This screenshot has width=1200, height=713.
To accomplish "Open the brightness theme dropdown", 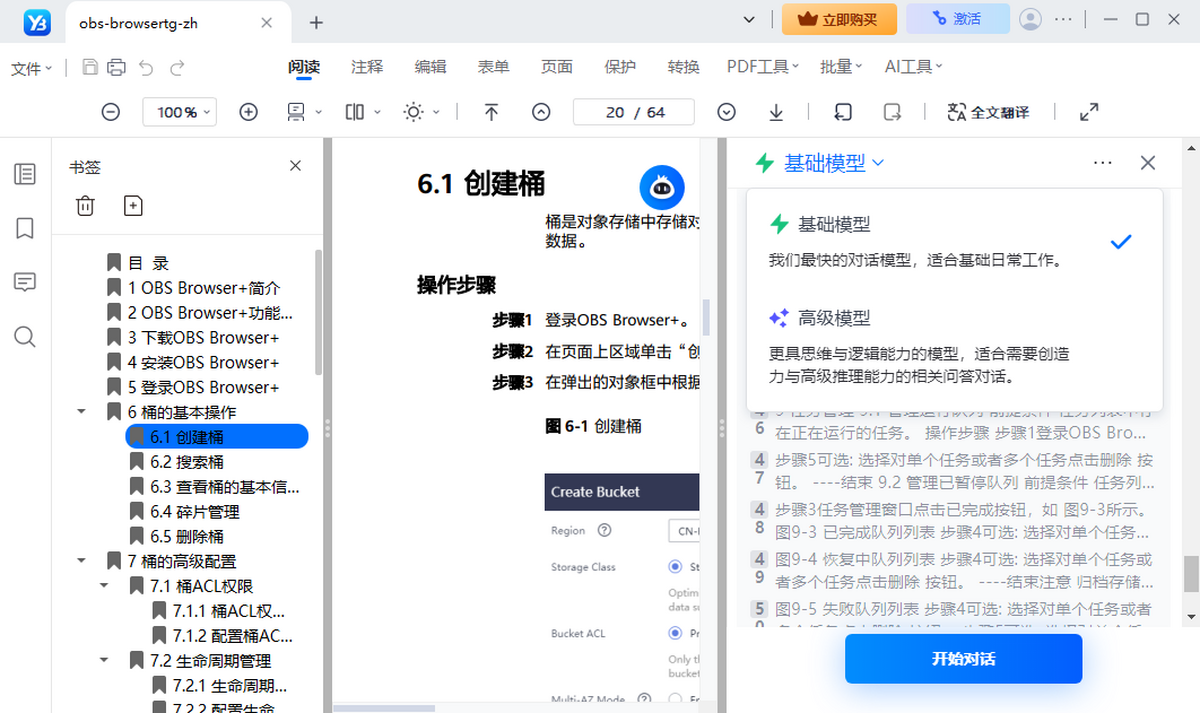I will tap(422, 112).
